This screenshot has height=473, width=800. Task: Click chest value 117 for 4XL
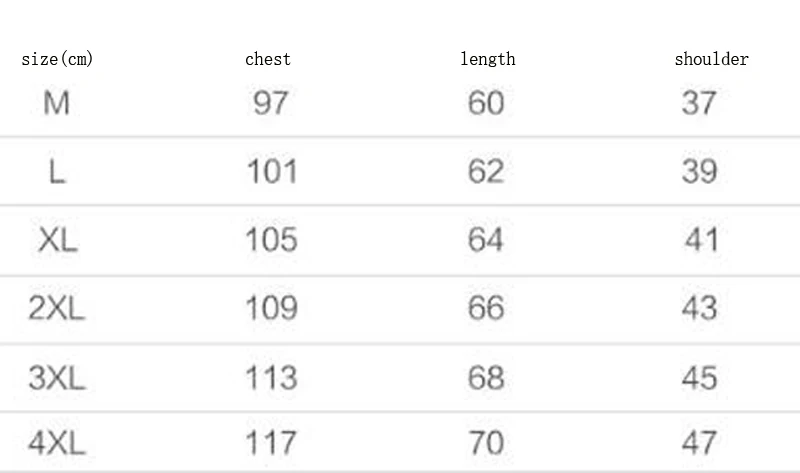[272, 442]
